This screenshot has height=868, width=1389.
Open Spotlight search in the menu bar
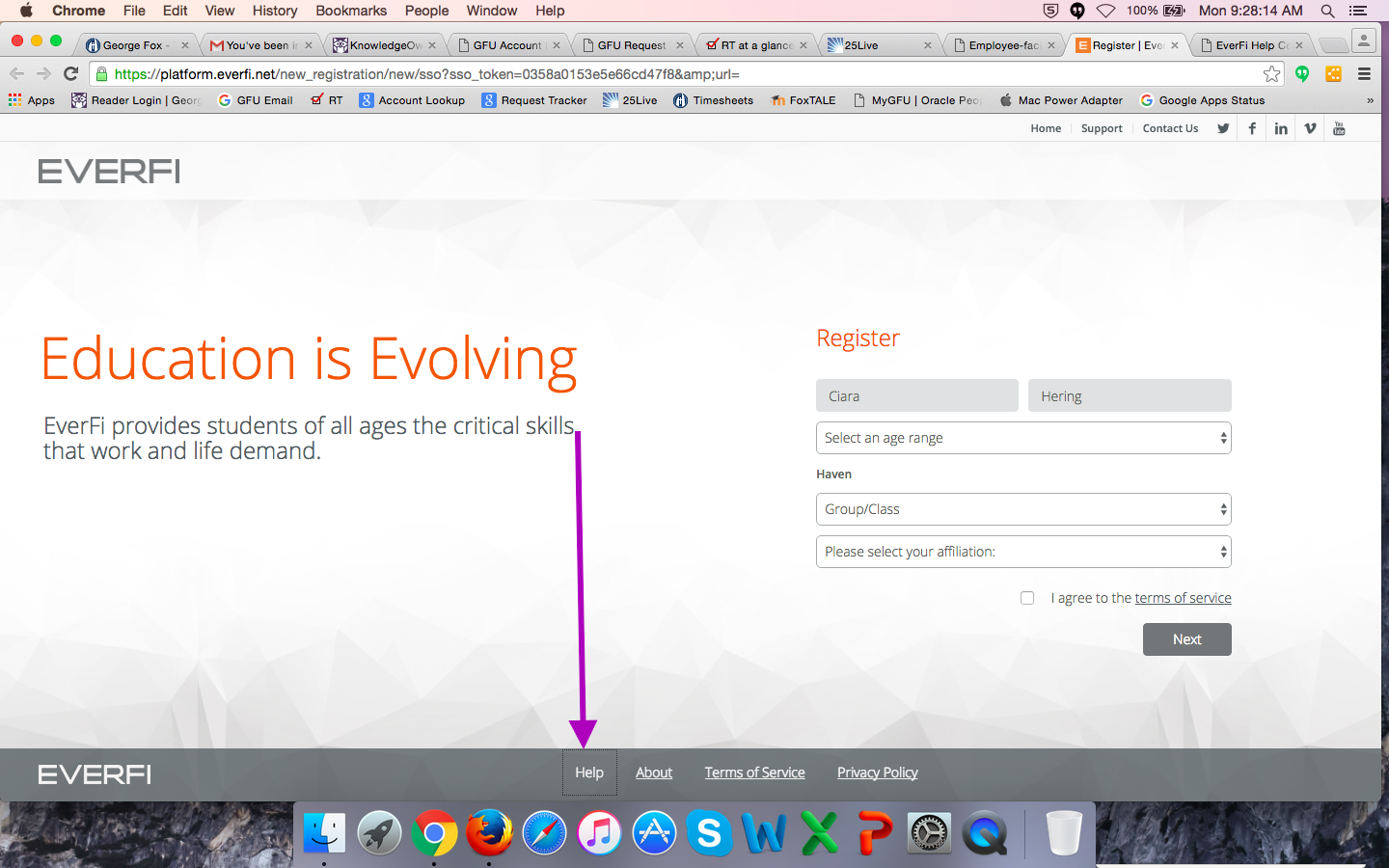click(1328, 11)
